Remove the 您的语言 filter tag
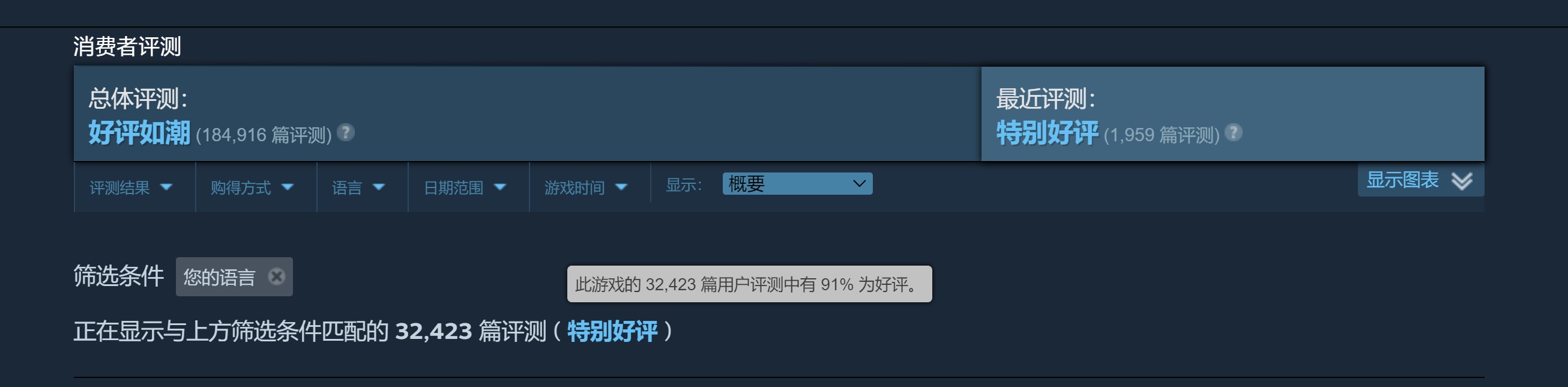The height and width of the screenshot is (387, 1568). pos(276,276)
